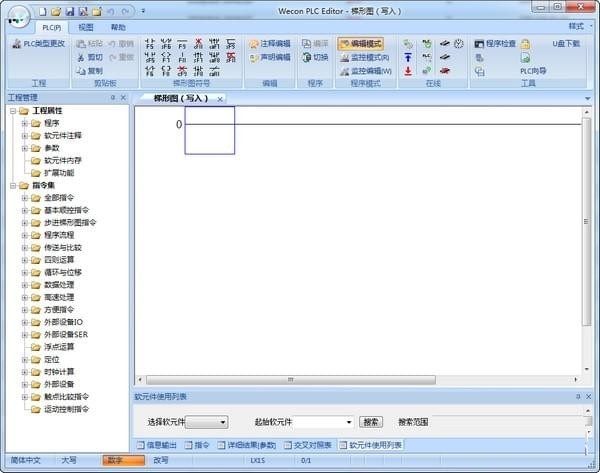Viewport: 600px width, 473px height.
Task: Open the 帮助 ribbon tab
Action: point(118,27)
